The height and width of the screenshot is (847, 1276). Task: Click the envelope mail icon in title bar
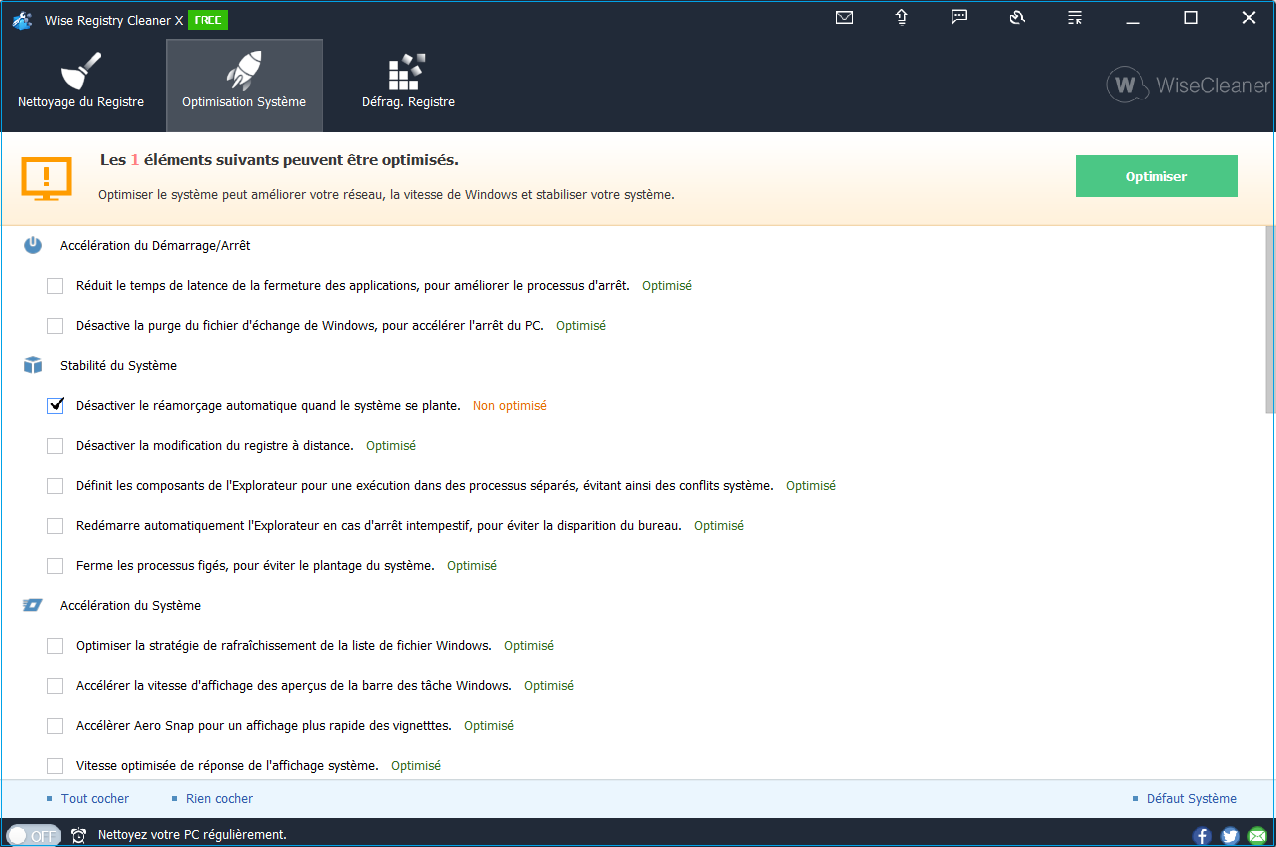pos(844,18)
